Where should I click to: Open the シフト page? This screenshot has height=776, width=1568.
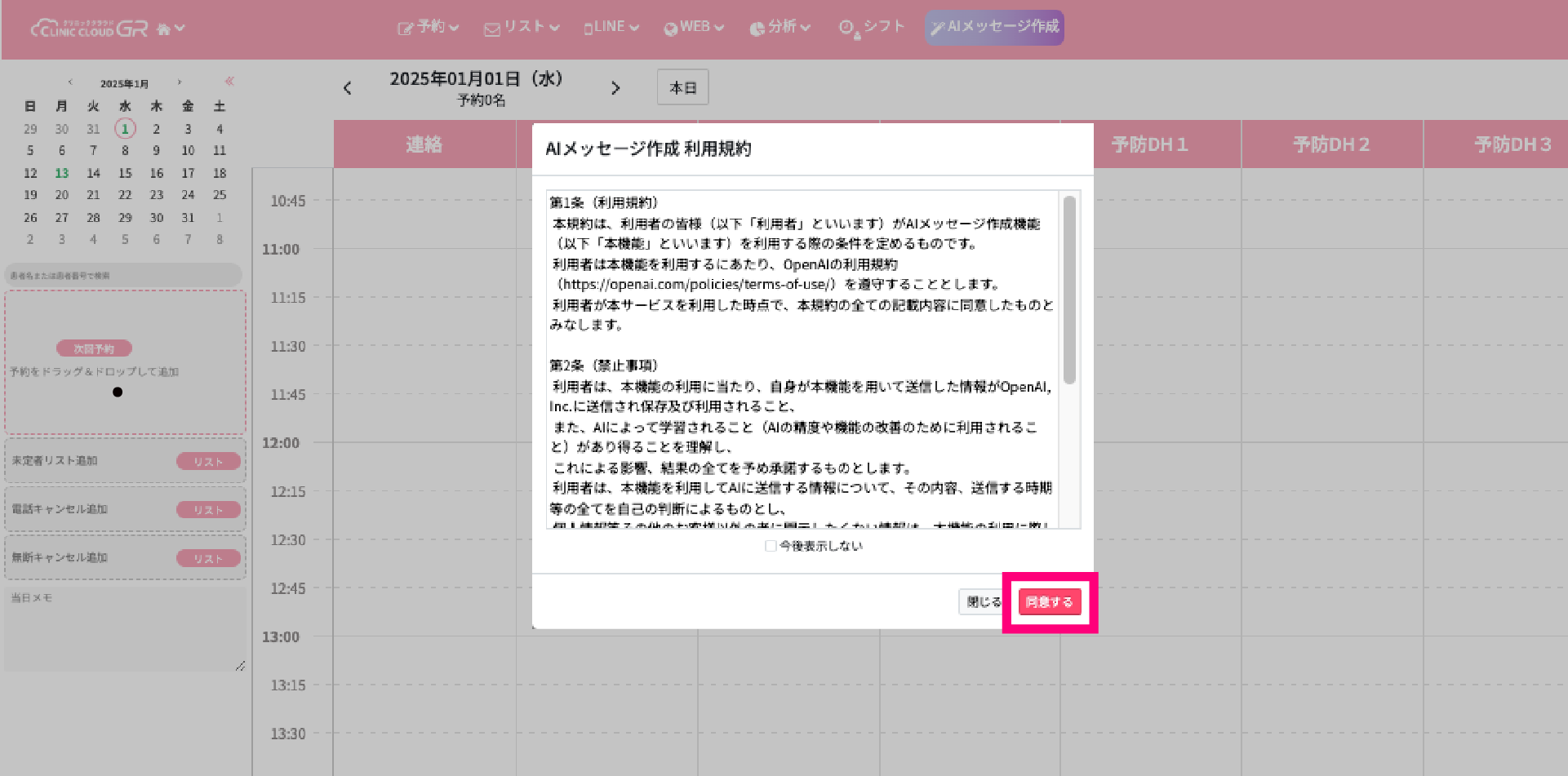point(873,27)
